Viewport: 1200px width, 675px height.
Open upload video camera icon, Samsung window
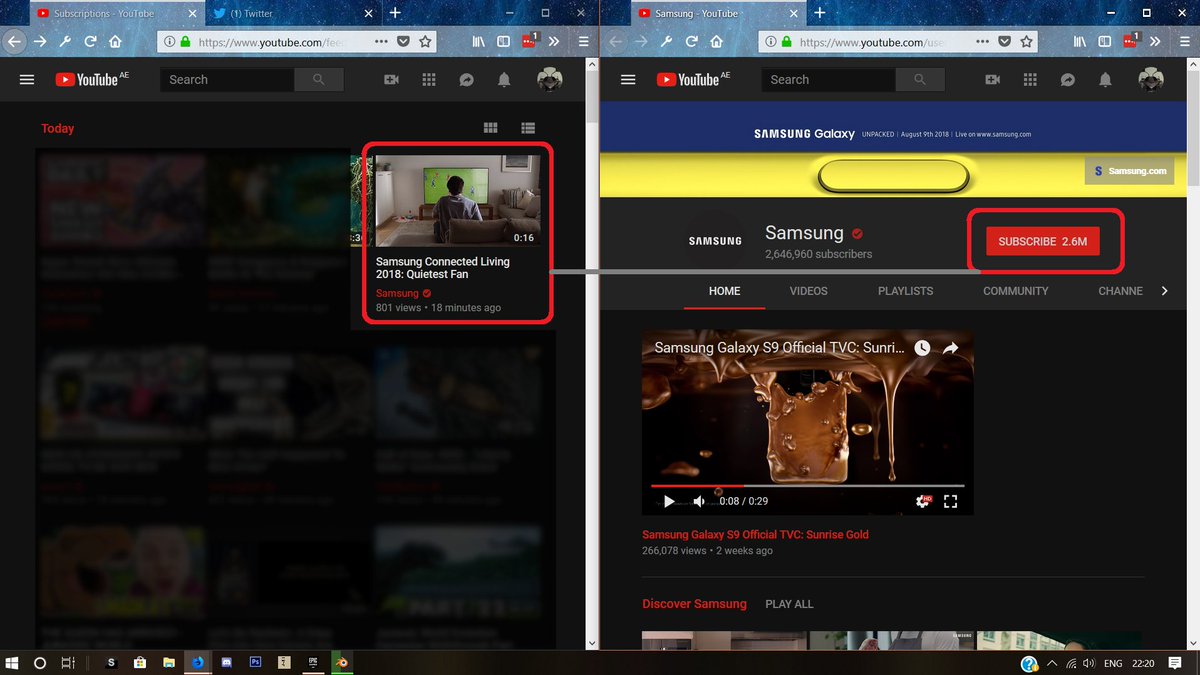pyautogui.click(x=992, y=80)
